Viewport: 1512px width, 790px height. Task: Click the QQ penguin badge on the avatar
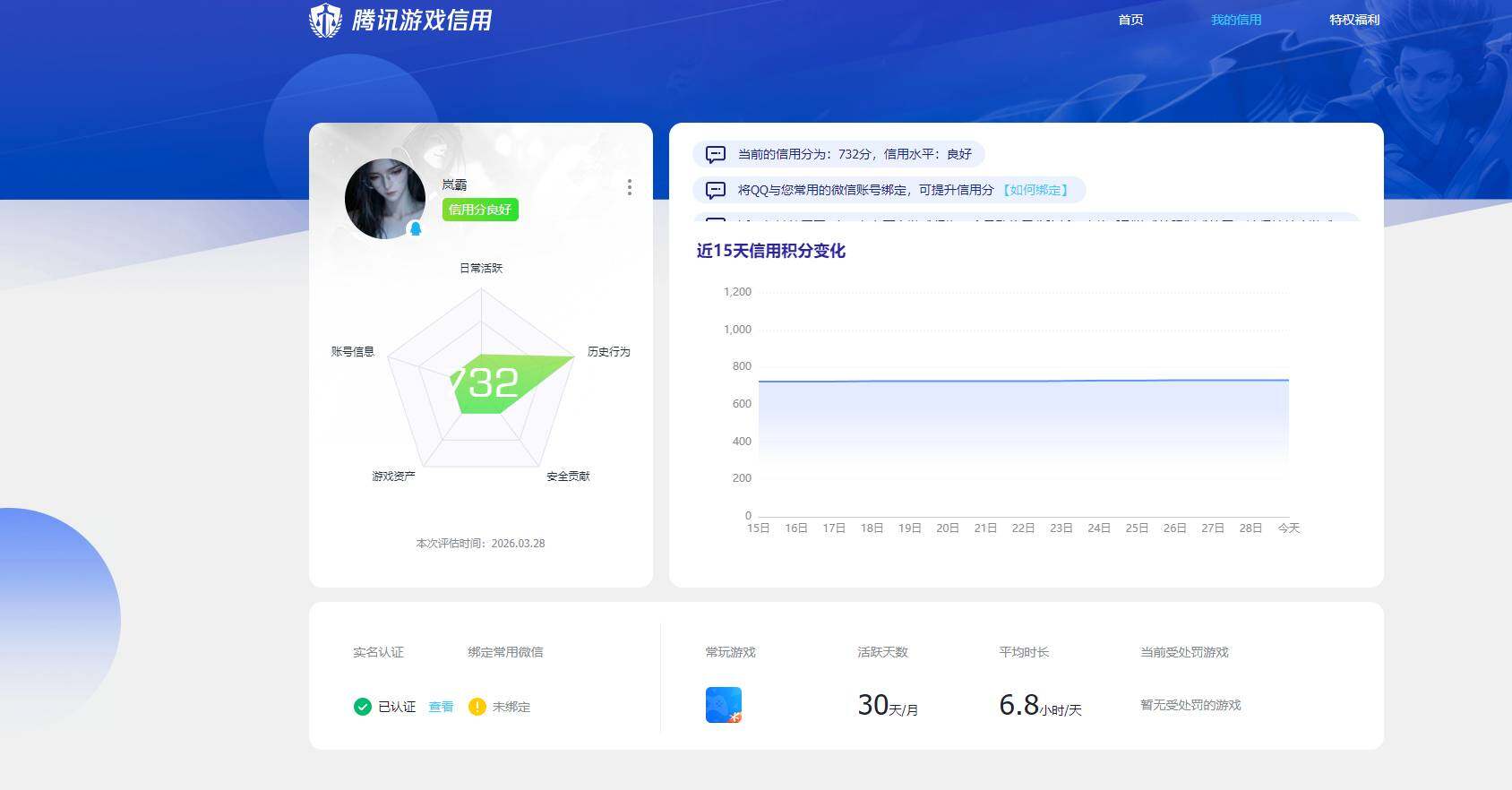416,228
